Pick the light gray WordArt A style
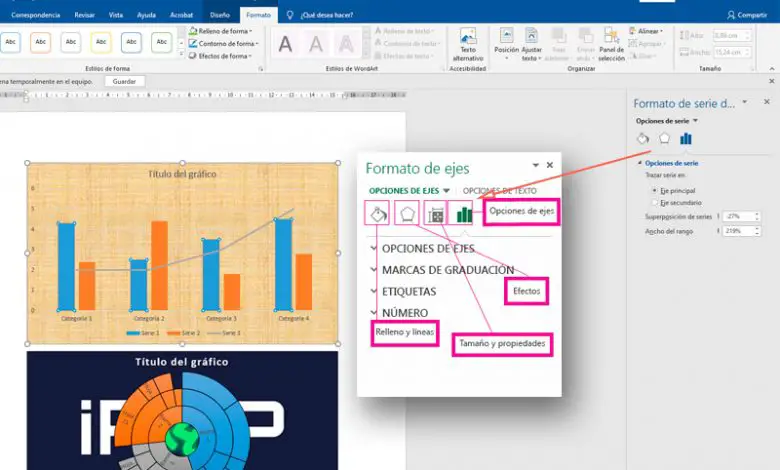 pos(316,44)
